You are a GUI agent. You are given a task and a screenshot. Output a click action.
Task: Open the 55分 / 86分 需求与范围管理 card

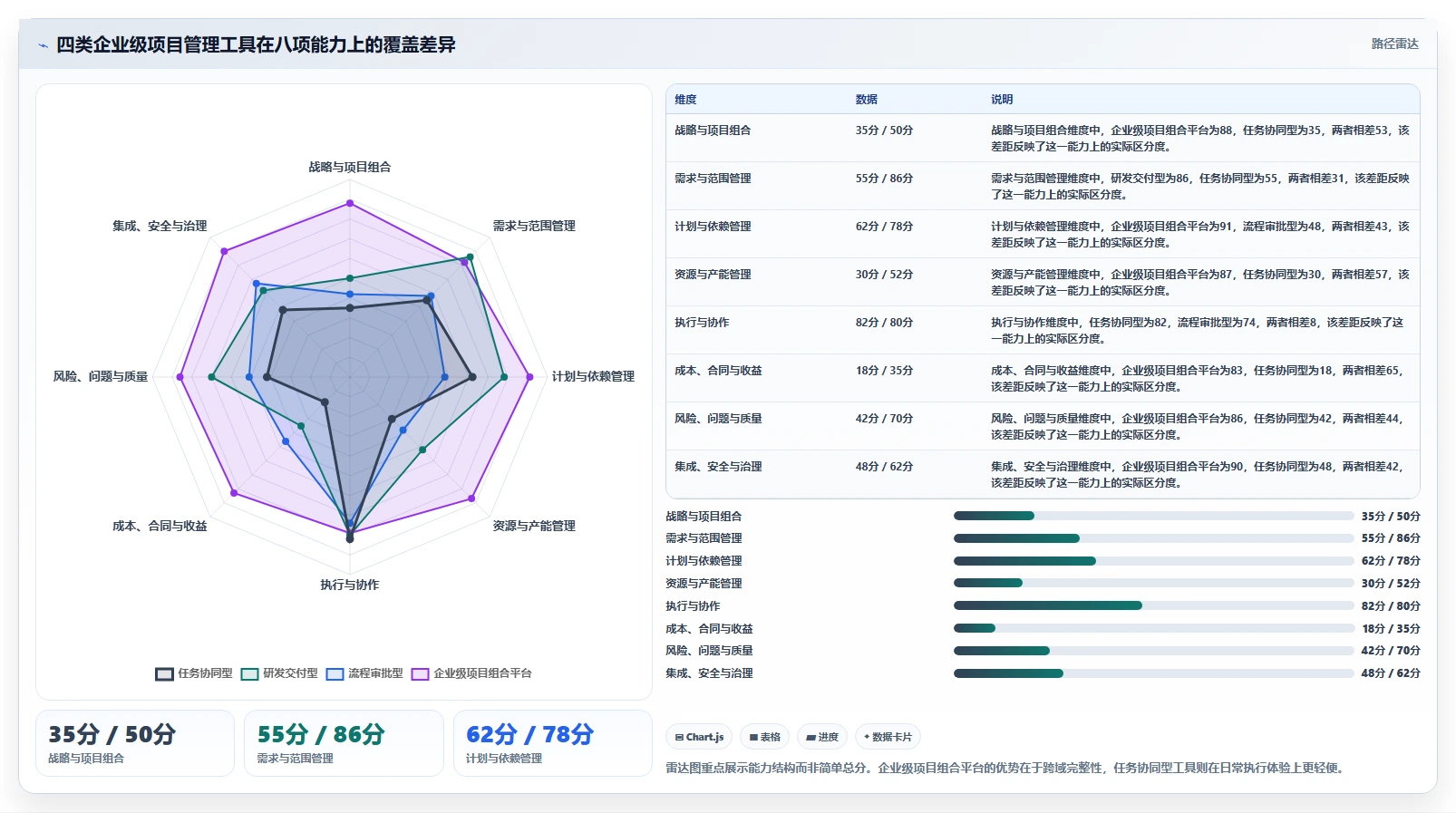click(x=344, y=743)
